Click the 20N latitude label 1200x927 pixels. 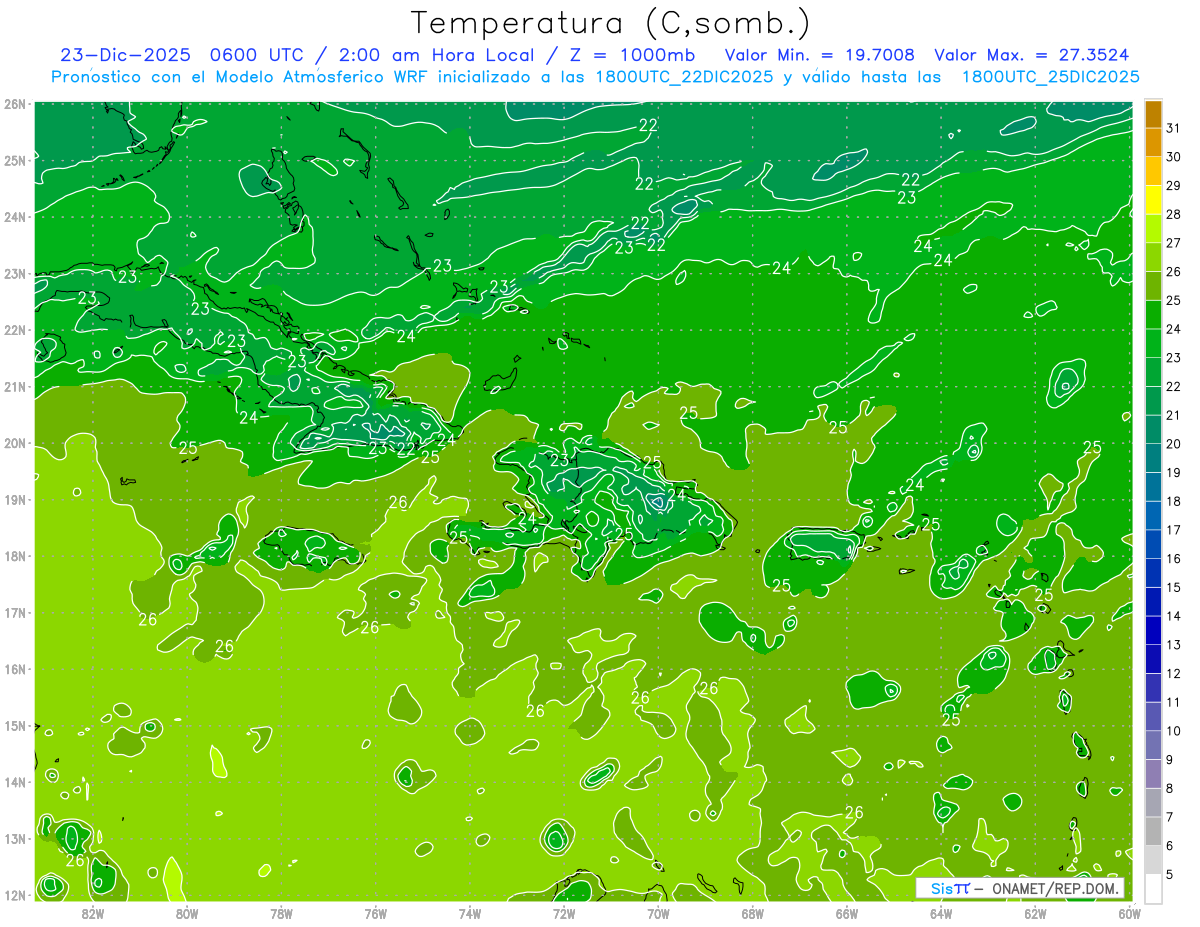pyautogui.click(x=15, y=443)
